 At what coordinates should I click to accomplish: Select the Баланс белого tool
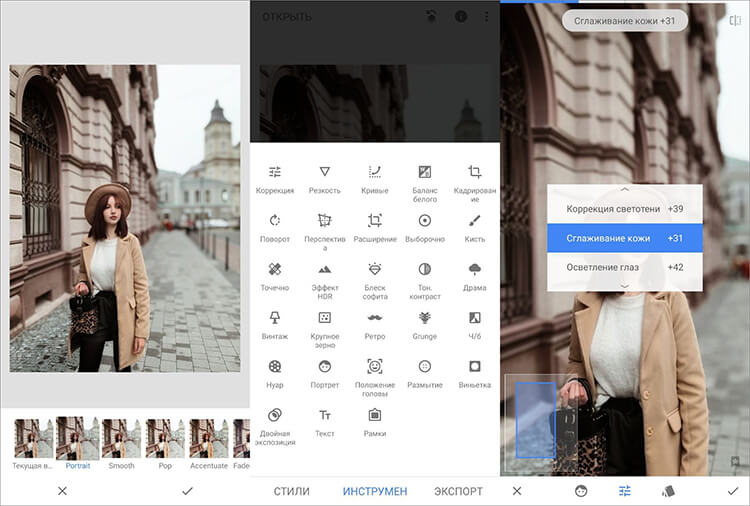click(x=424, y=172)
